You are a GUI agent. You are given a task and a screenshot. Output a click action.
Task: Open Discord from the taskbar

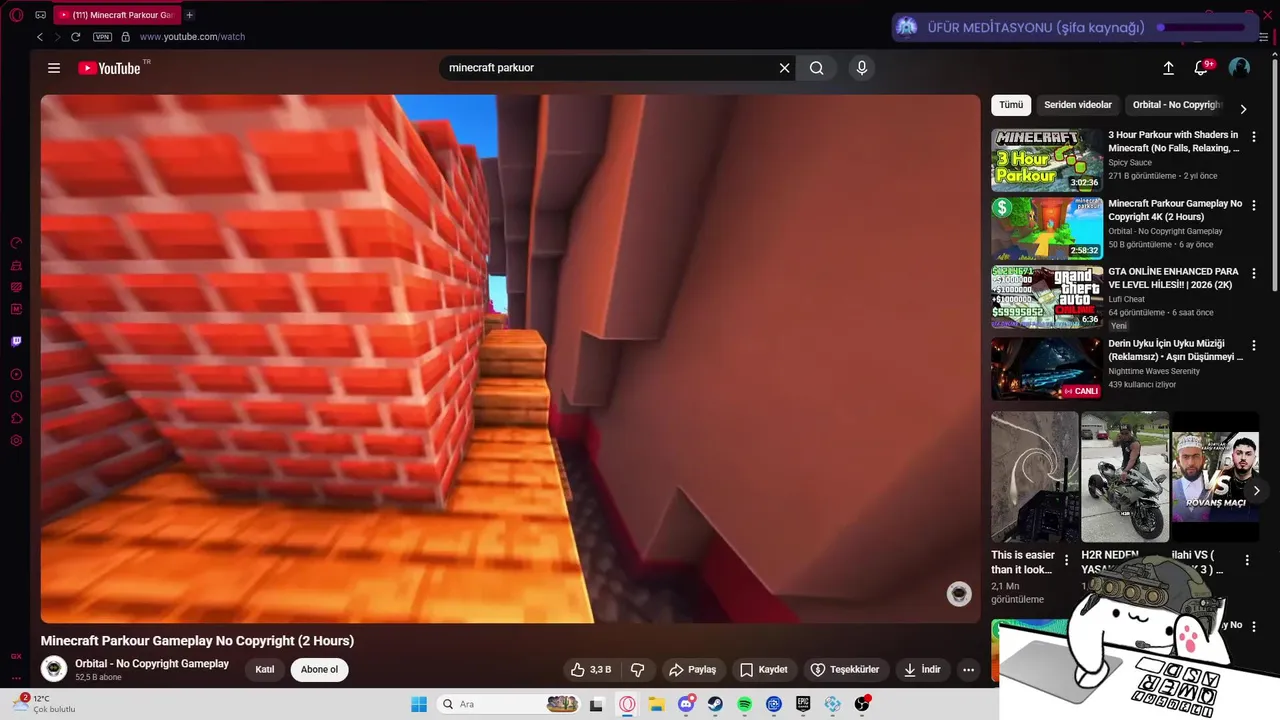coord(686,704)
